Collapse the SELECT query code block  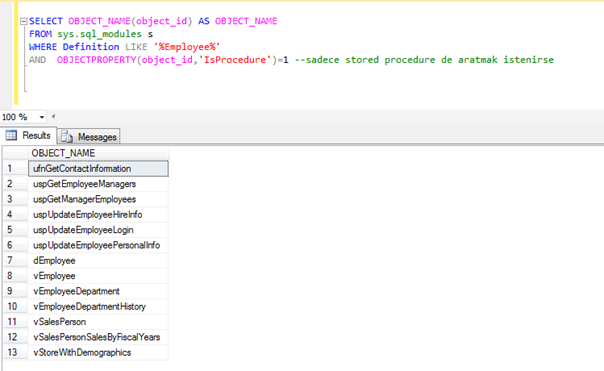23,22
